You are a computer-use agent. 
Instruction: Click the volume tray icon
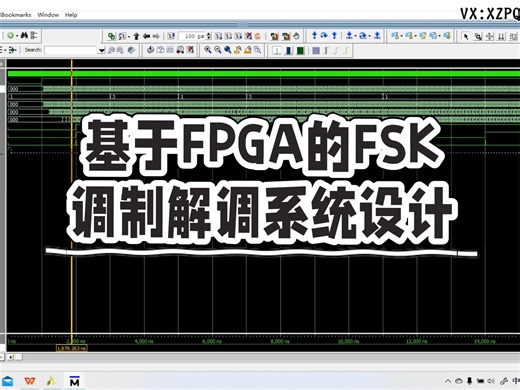(491, 381)
